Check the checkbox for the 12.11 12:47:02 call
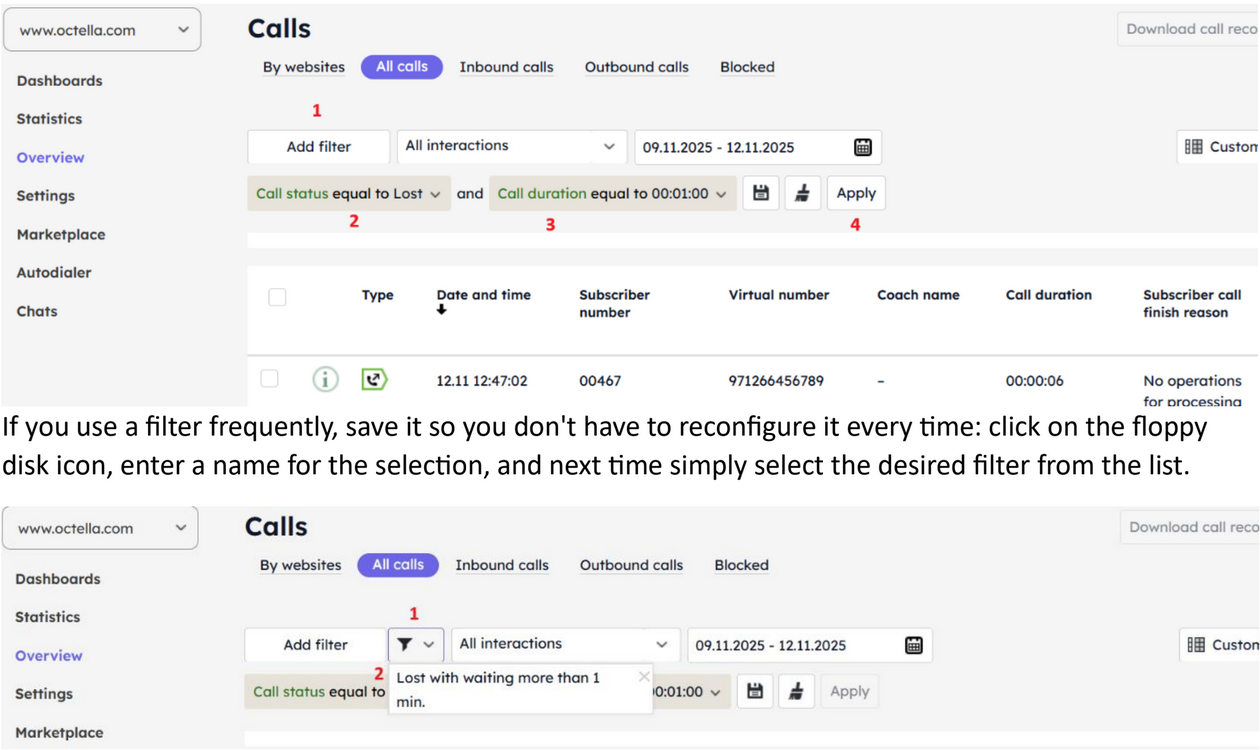Screen dimensions: 1260x750 [270, 379]
